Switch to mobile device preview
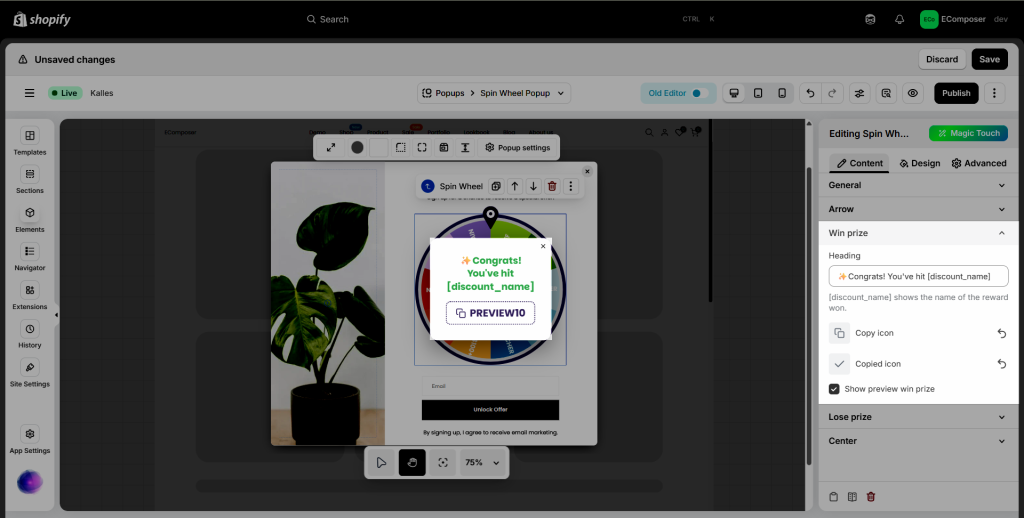The image size is (1024, 518). (x=782, y=93)
